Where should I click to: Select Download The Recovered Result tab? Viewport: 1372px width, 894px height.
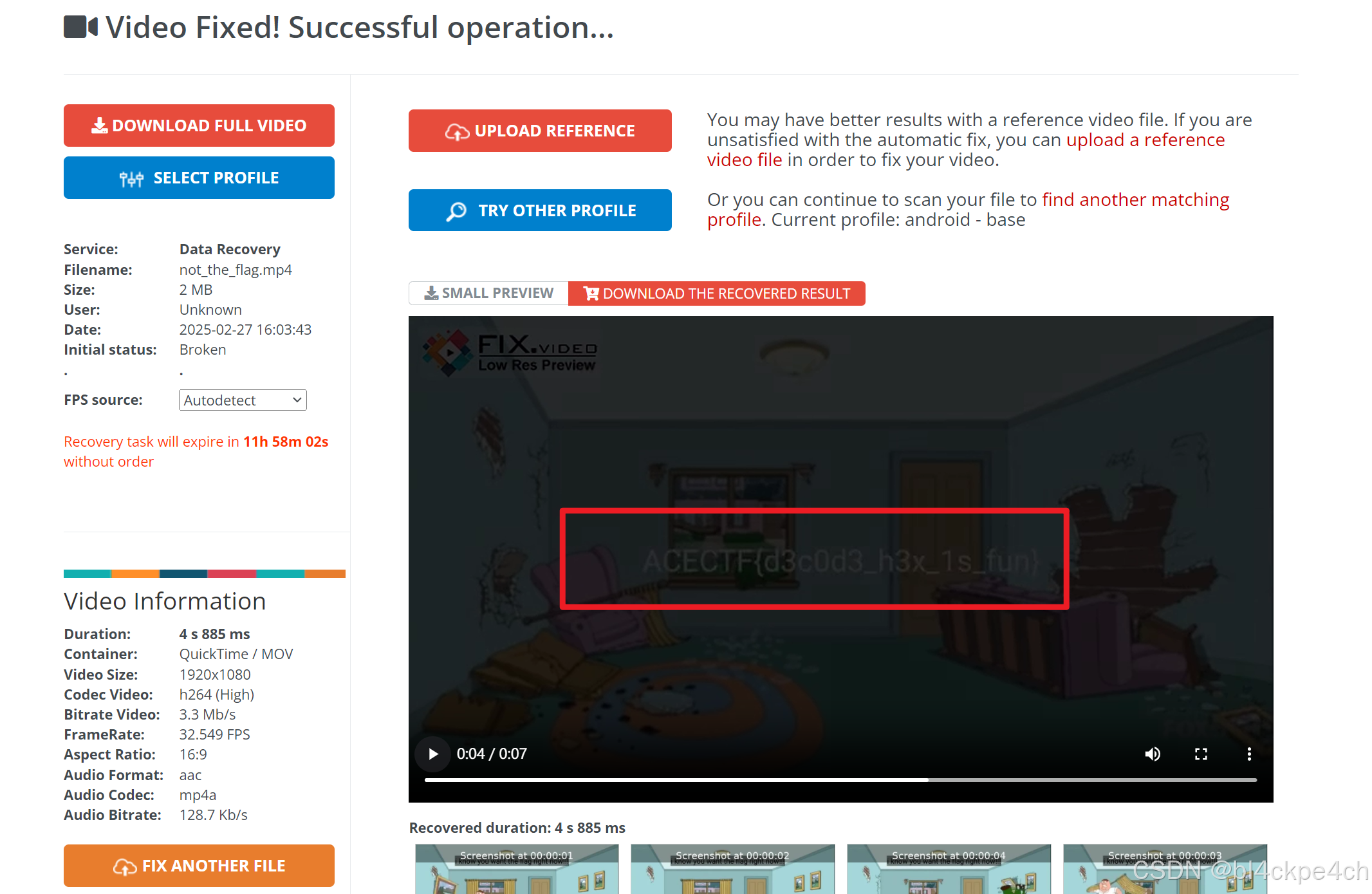coord(716,293)
